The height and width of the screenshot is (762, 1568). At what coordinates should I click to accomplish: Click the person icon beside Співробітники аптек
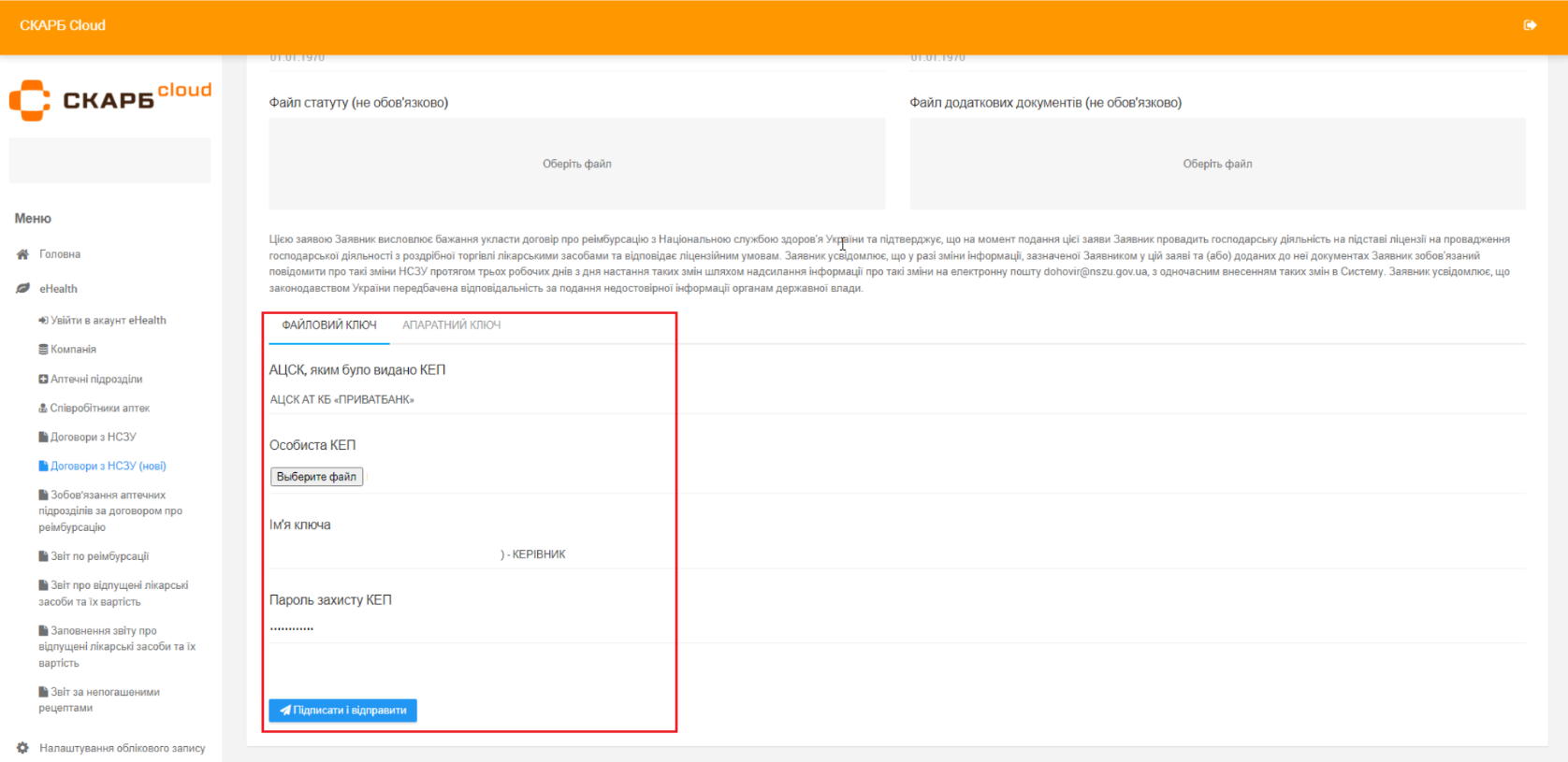click(x=43, y=409)
